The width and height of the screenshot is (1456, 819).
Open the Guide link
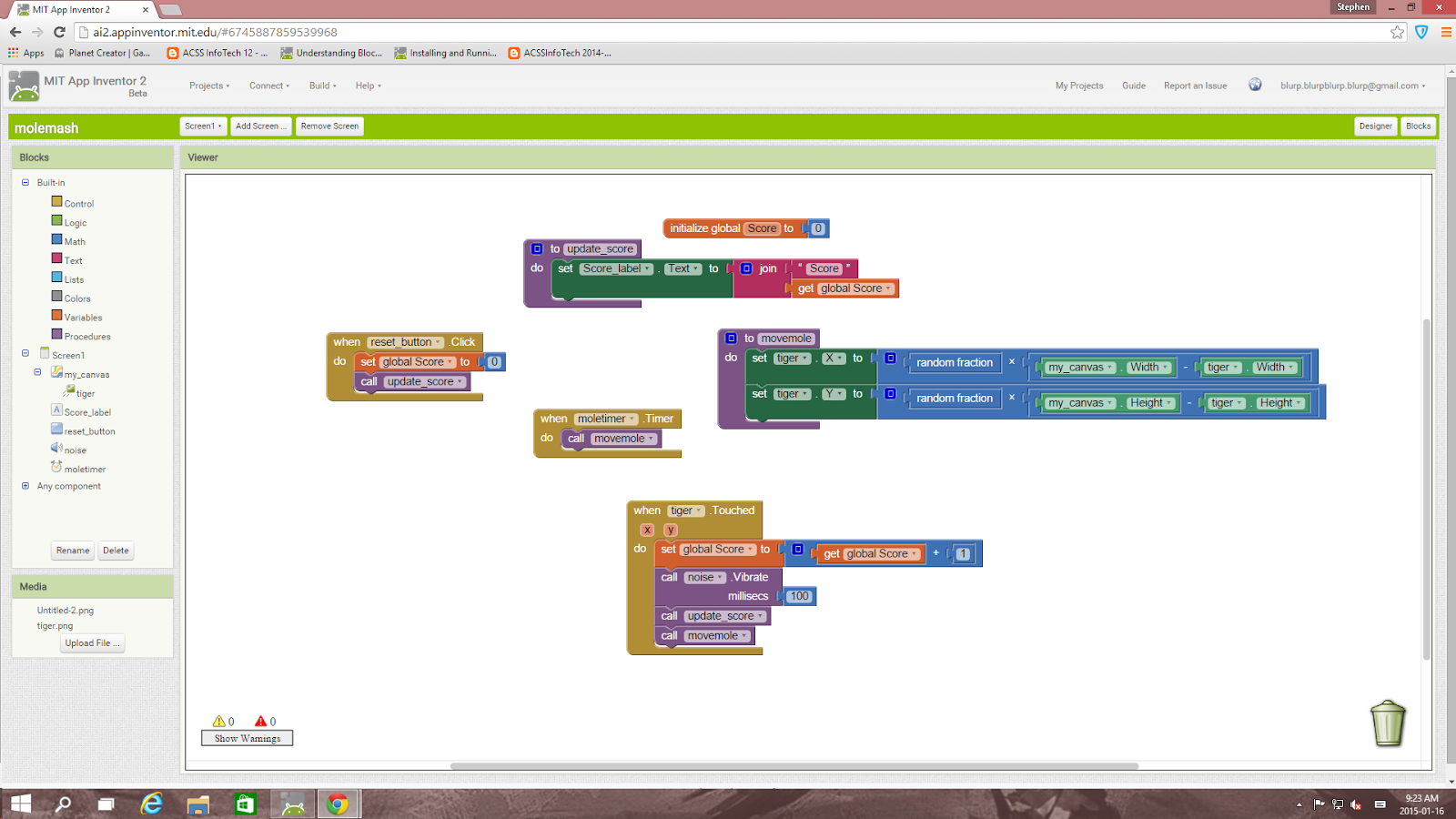coord(1134,86)
